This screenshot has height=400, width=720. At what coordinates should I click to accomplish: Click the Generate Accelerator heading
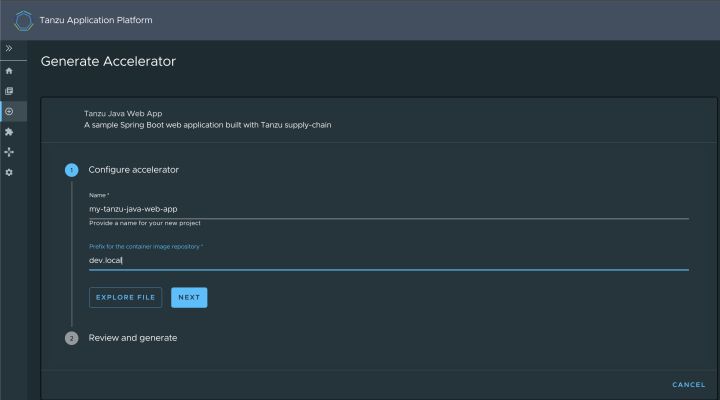(108, 62)
